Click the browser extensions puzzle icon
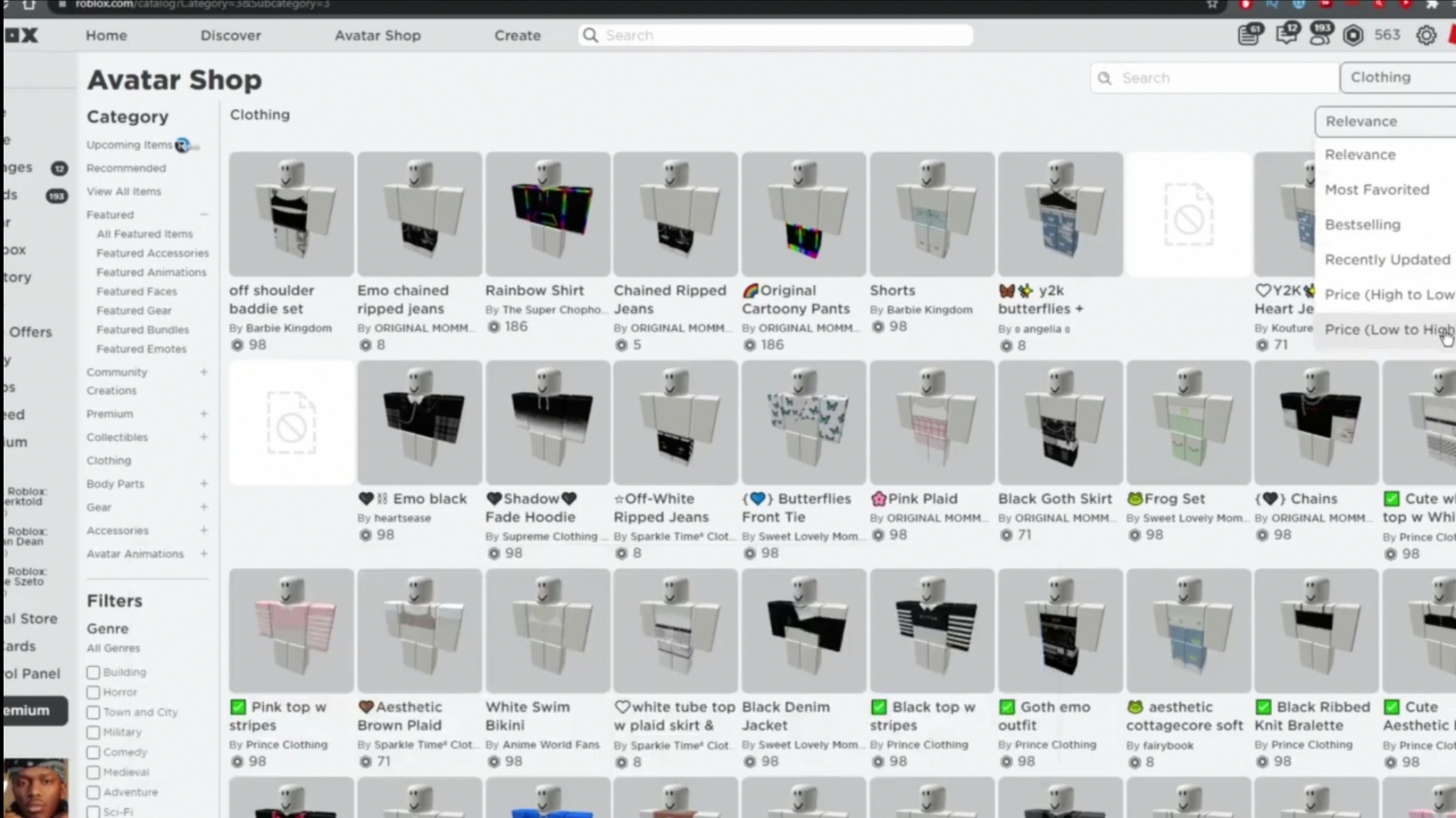 [x=1432, y=5]
